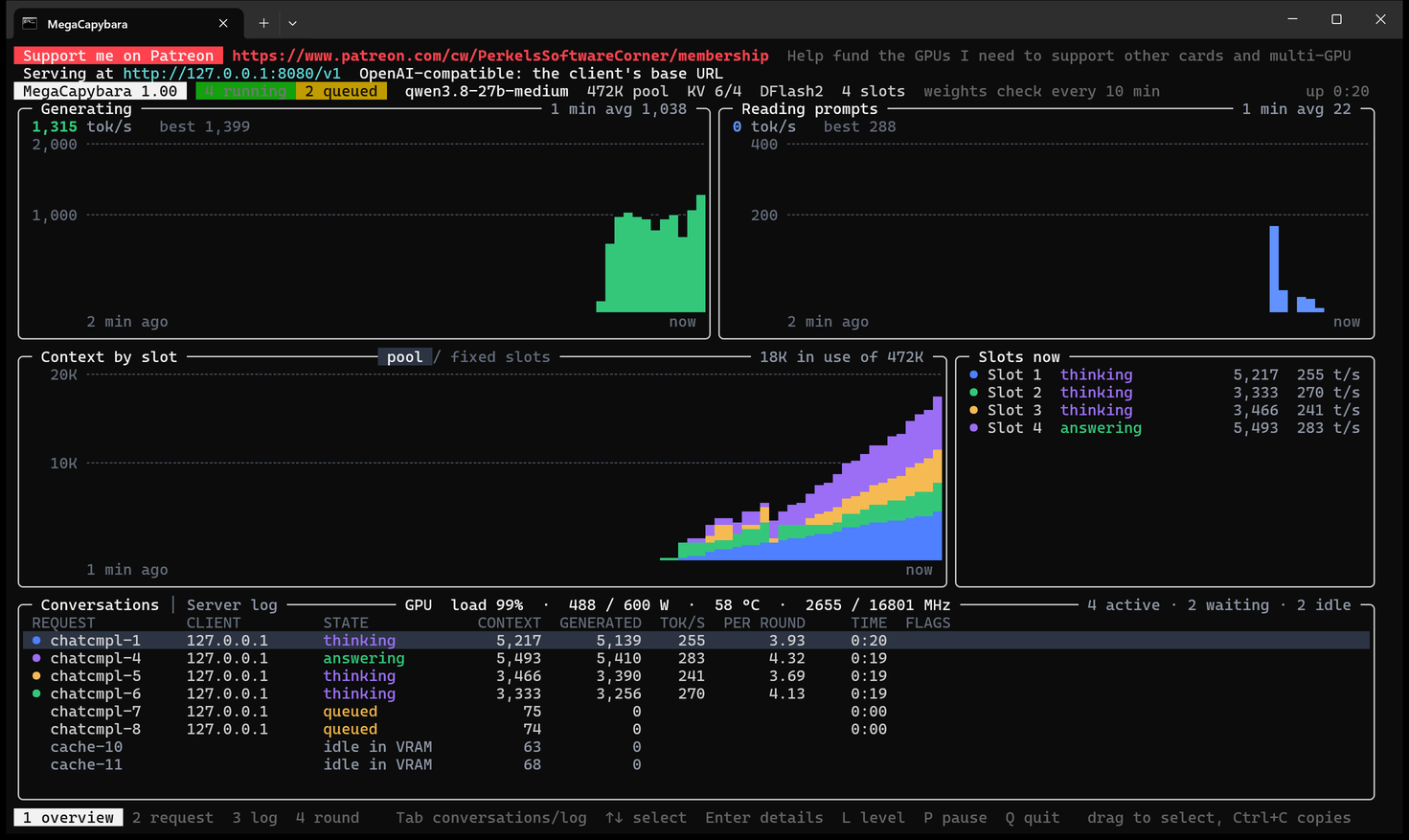Click the 'Support me on Patreon' badge
Image resolution: width=1409 pixels, height=840 pixels.
tap(118, 56)
